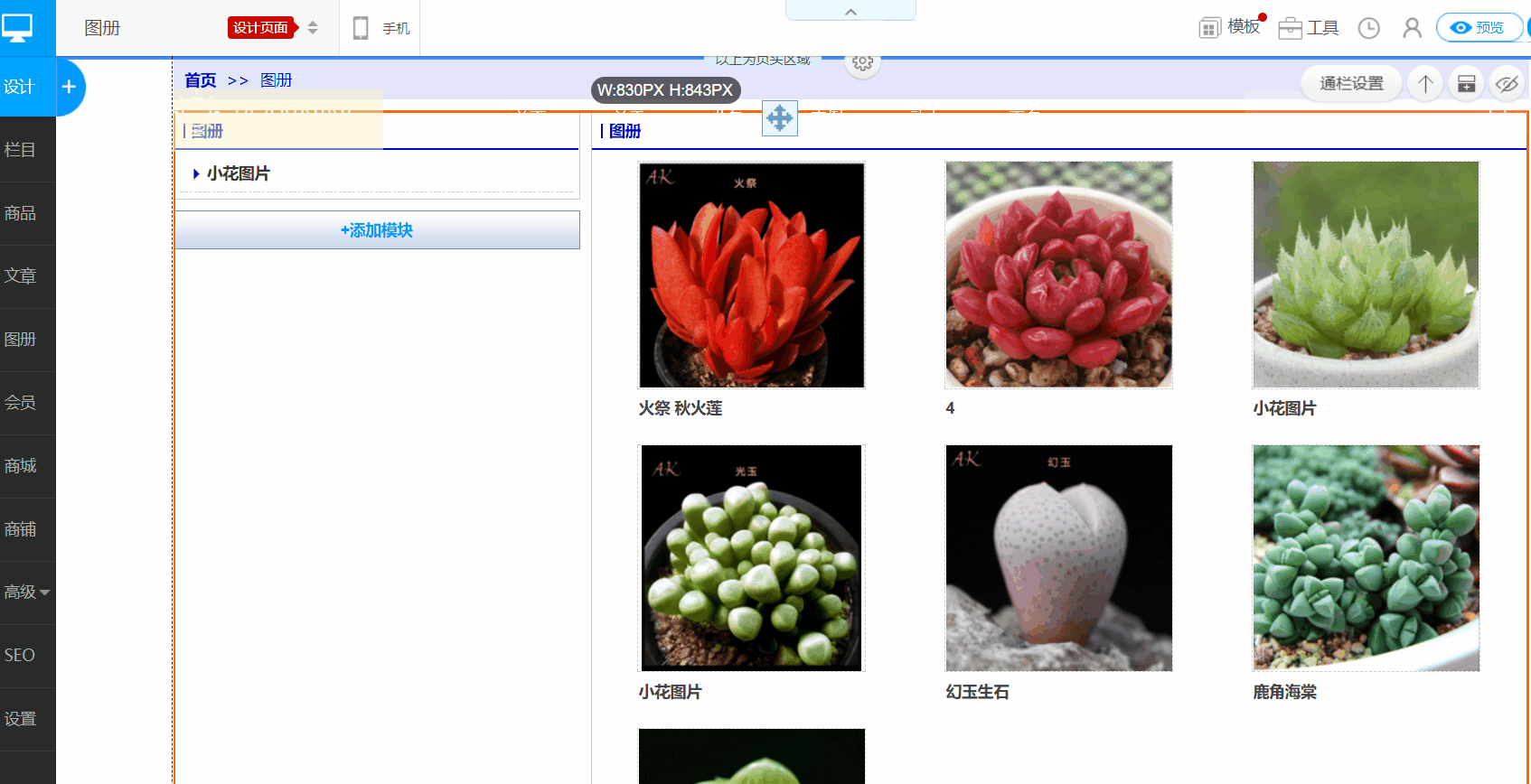Click the 图册 page title in the top bar
The height and width of the screenshot is (784, 1531).
coord(102,28)
